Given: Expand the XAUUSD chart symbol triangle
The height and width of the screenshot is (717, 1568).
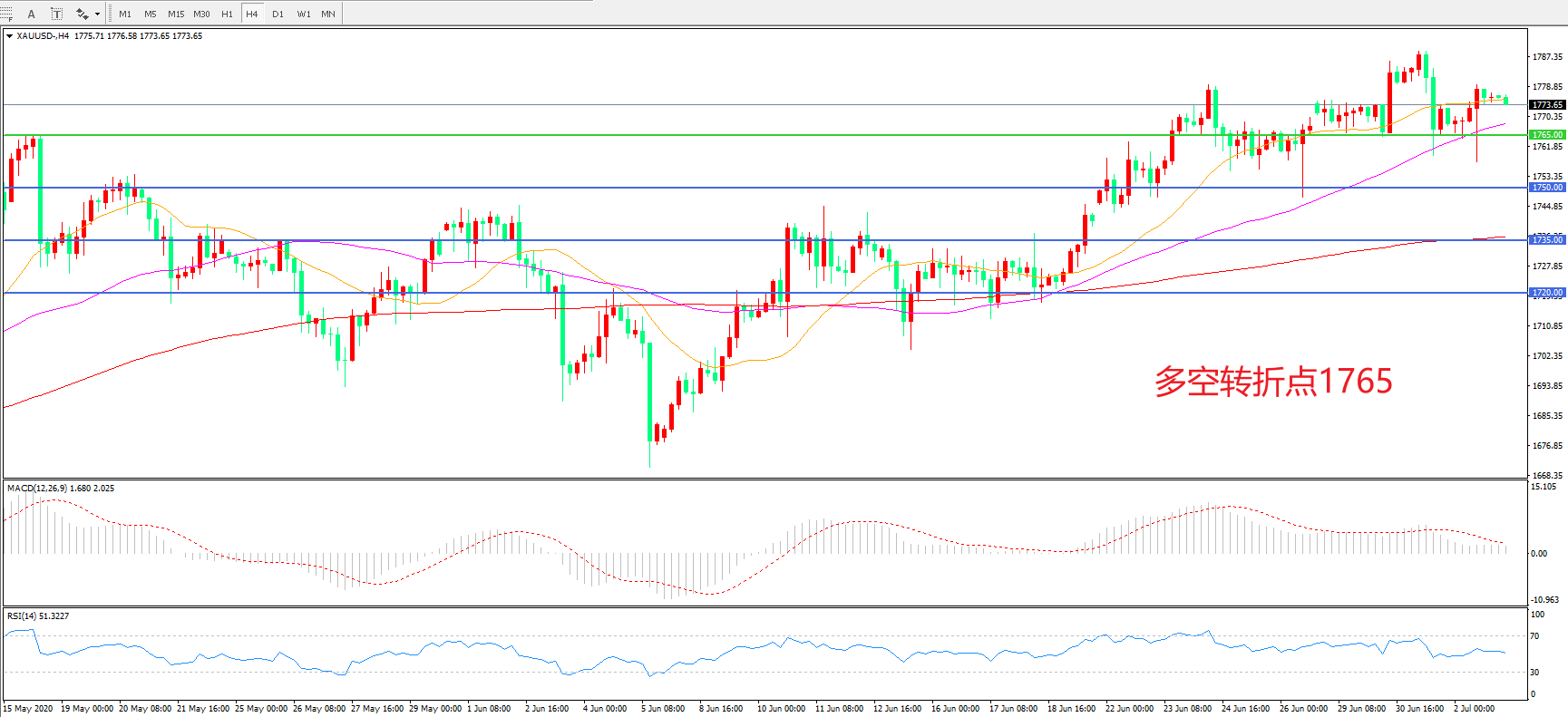Looking at the screenshot, I should pos(9,36).
